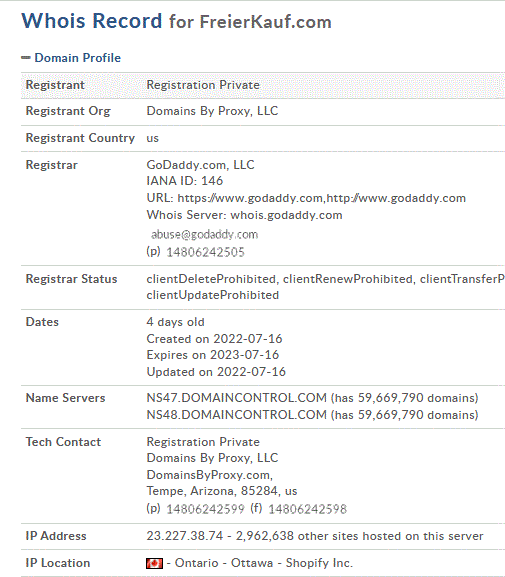The image size is (505, 577).
Task: Click the whois.godaddy.com Whois Server text
Action: [x=286, y=215]
